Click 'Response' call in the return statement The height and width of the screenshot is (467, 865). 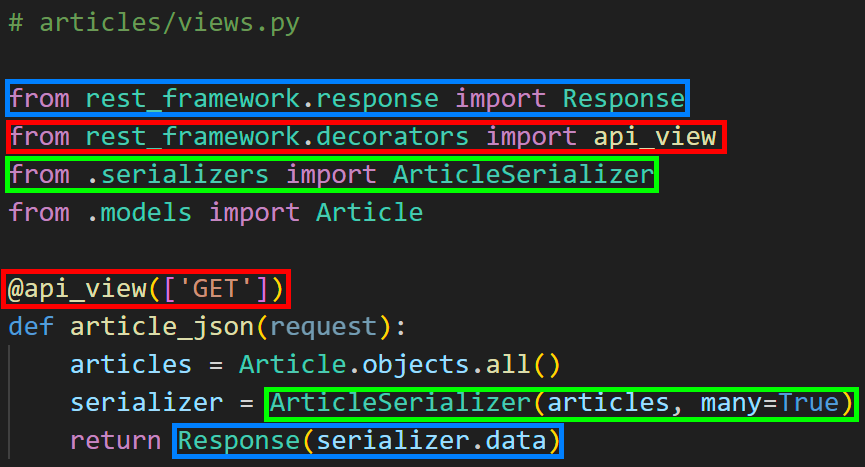click(x=238, y=441)
